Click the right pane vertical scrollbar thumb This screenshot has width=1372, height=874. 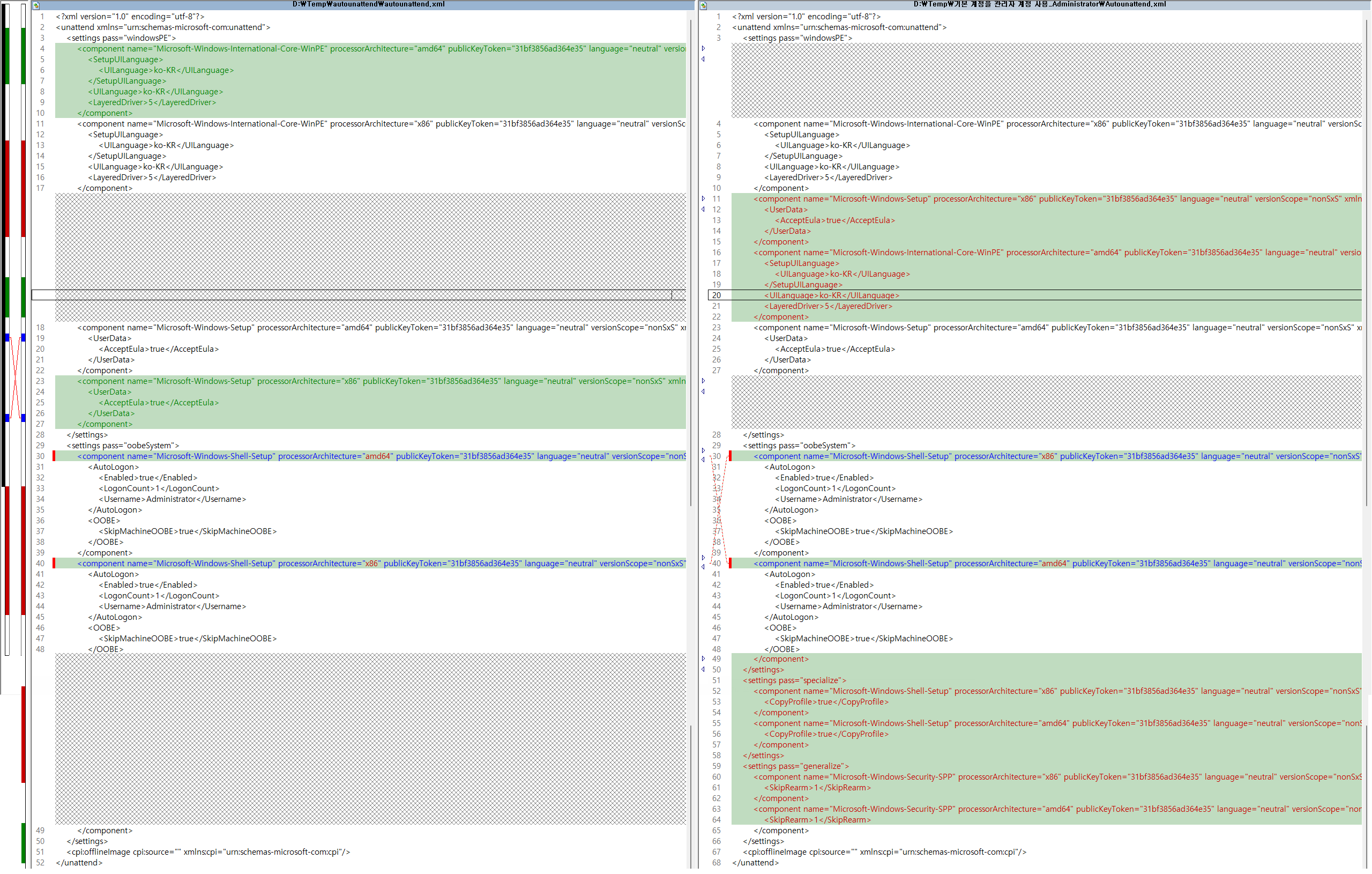click(x=1366, y=262)
